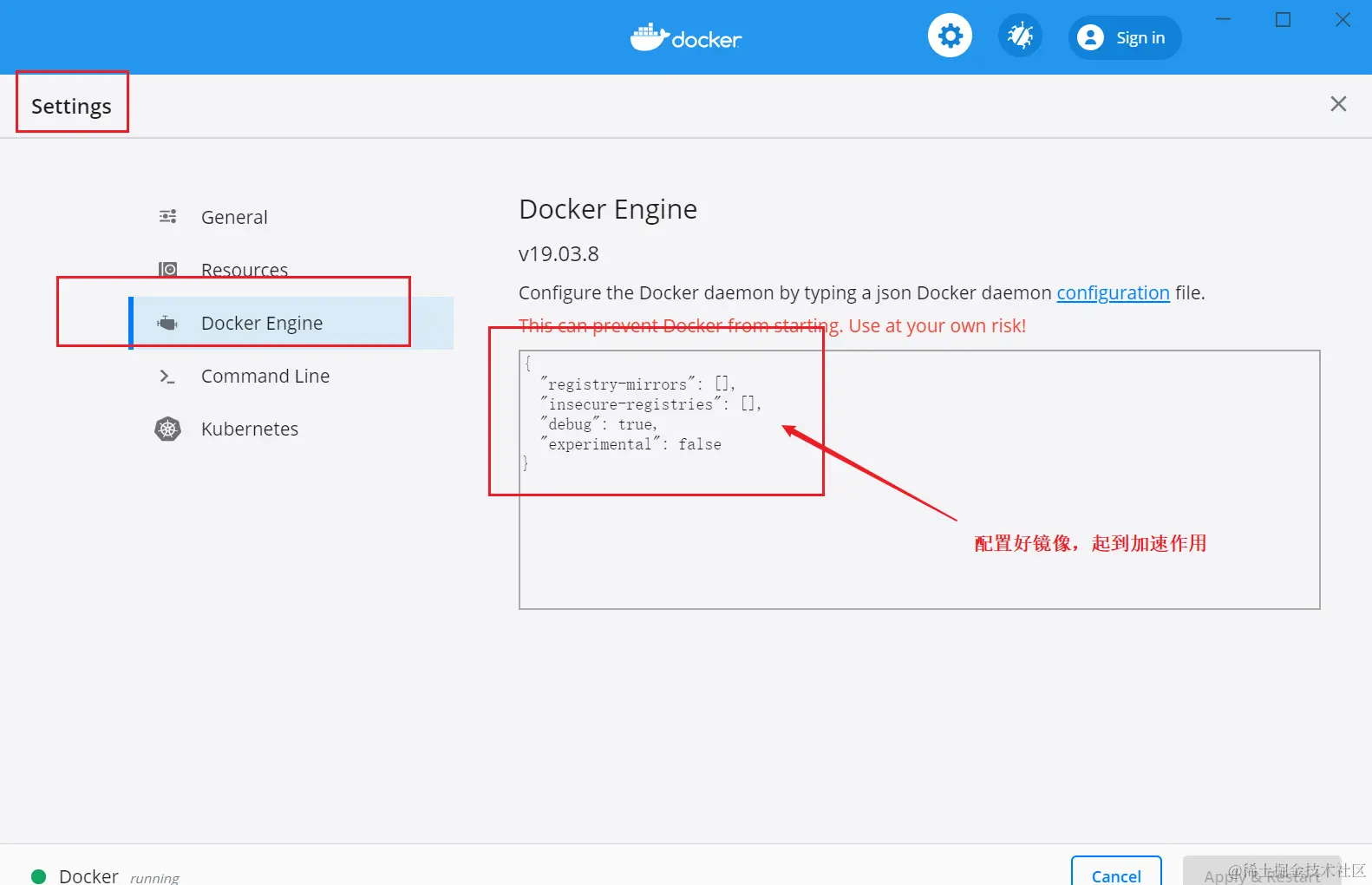1372x885 pixels.
Task: Click the v19.03.8 version text
Action: [559, 254]
